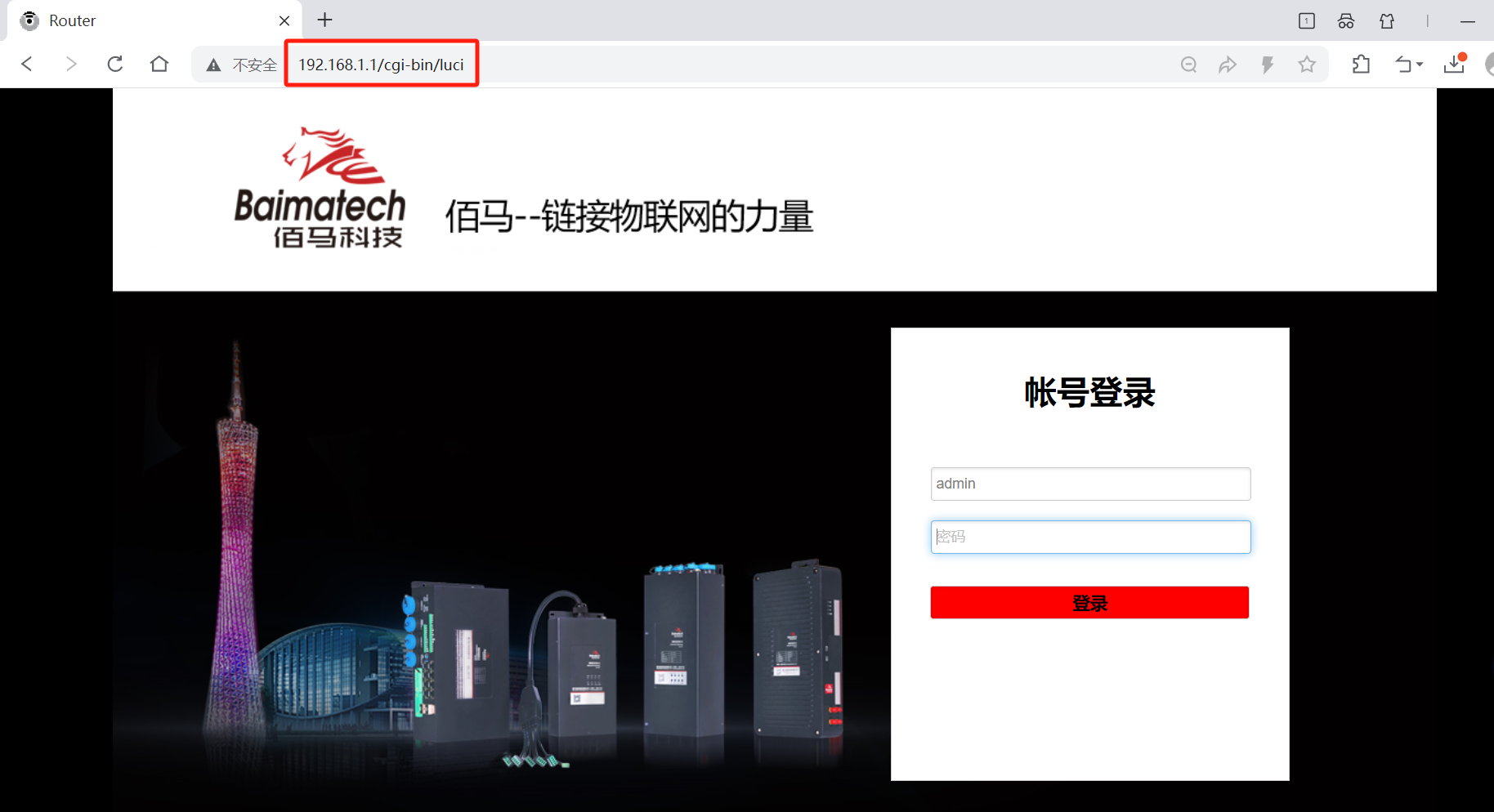Open the tab list counter icon
The height and width of the screenshot is (812, 1494).
tap(1307, 20)
